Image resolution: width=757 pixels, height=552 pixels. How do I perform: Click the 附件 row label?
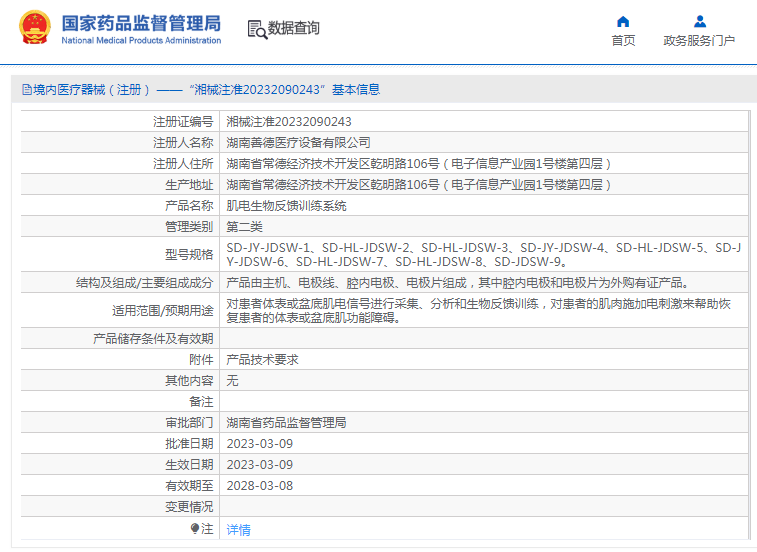[x=201, y=360]
